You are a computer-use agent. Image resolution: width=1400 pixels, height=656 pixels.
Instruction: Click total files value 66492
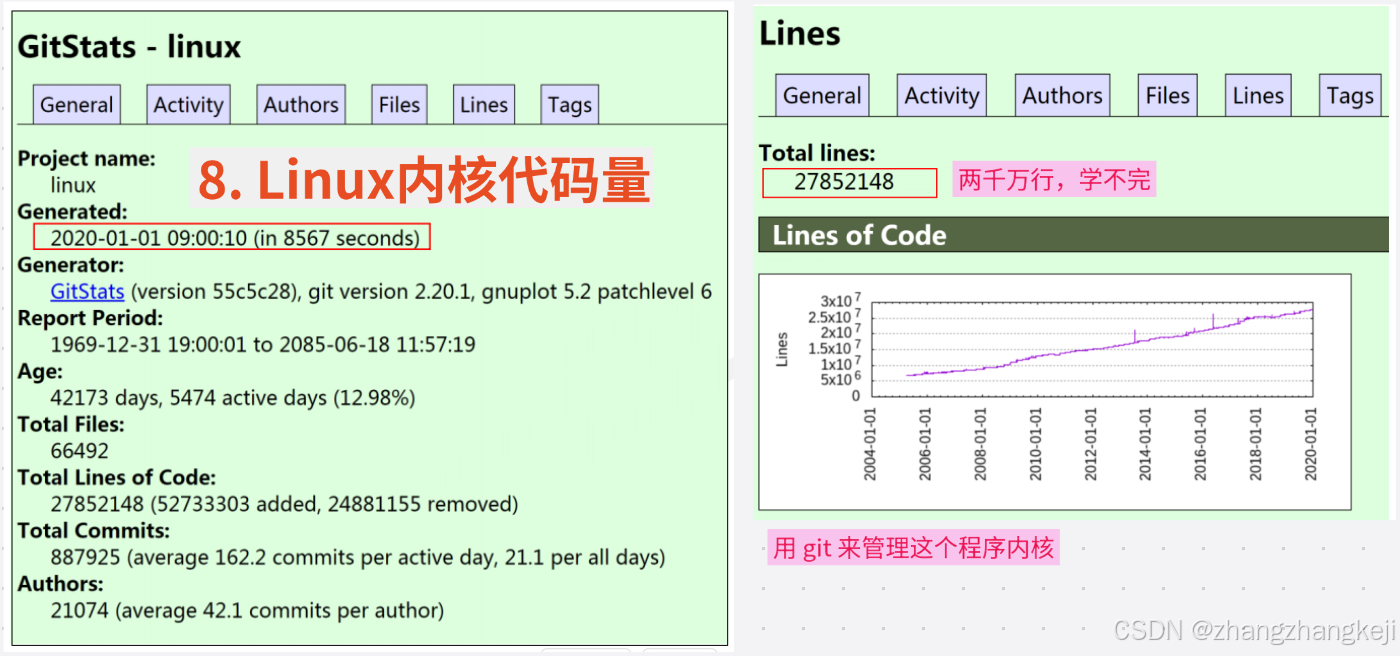[x=80, y=451]
